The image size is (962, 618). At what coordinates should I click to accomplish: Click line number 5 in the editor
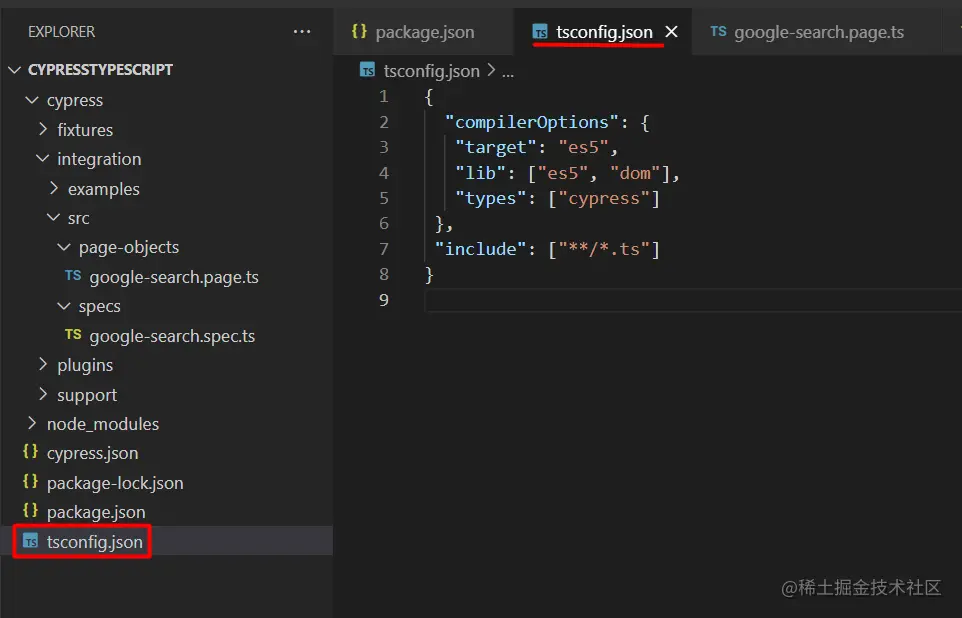[x=384, y=198]
